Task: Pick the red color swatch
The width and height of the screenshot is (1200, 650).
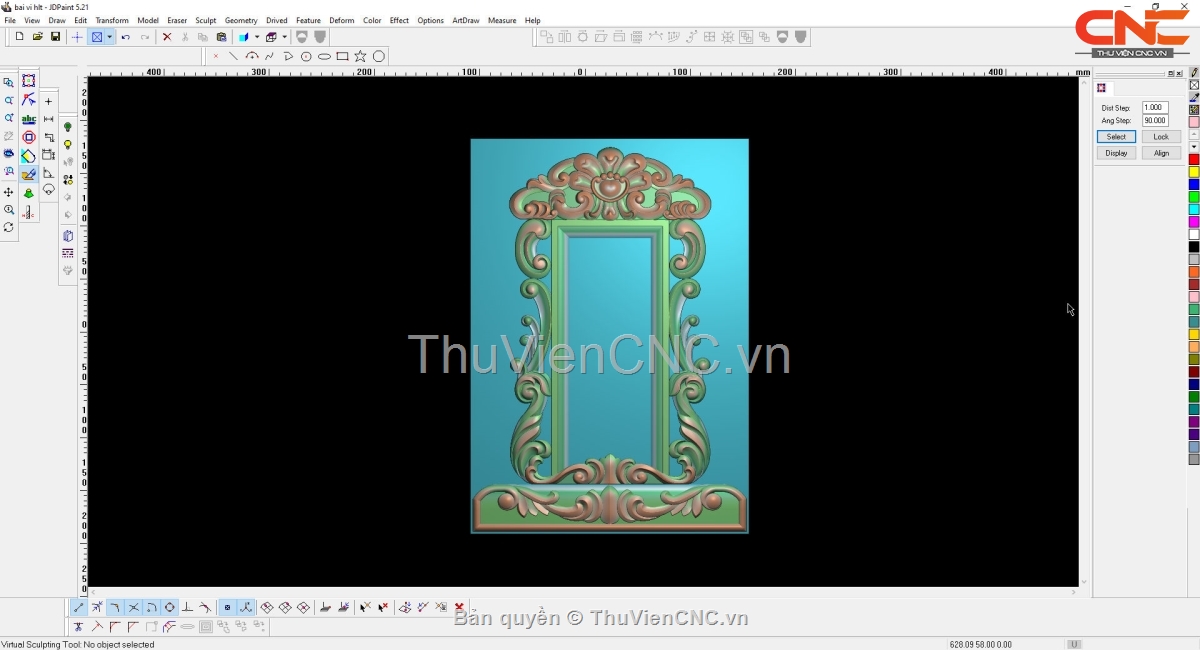Action: (x=1194, y=160)
